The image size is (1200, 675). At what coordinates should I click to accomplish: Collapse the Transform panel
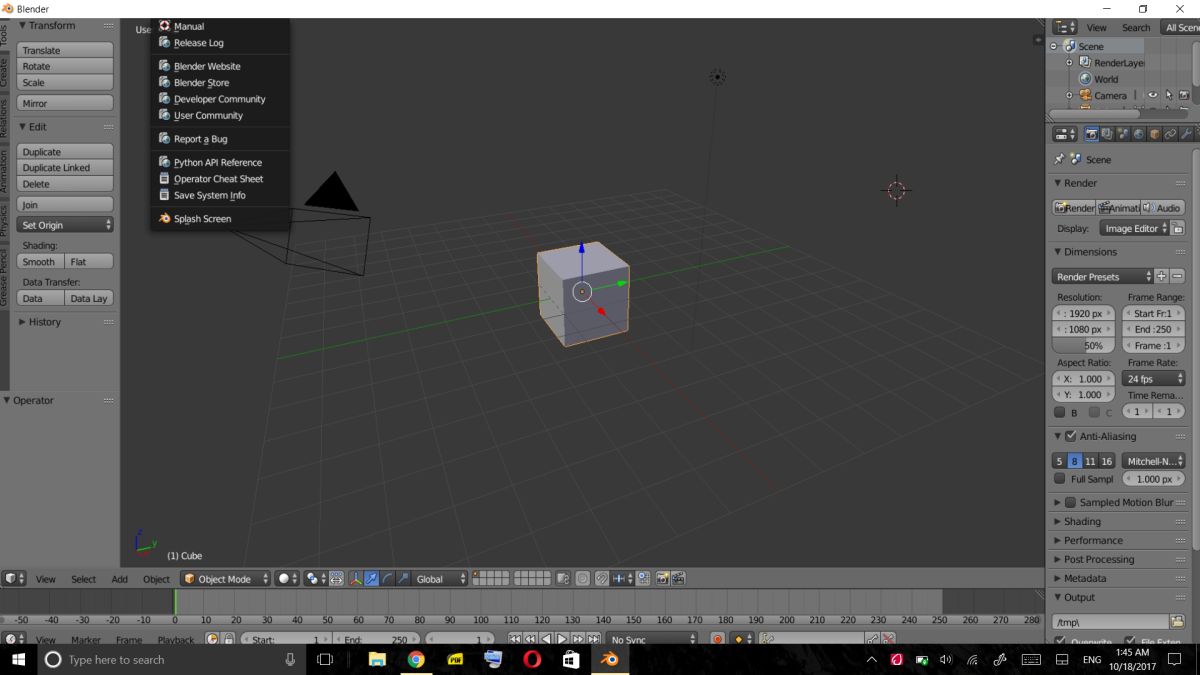pyautogui.click(x=23, y=25)
